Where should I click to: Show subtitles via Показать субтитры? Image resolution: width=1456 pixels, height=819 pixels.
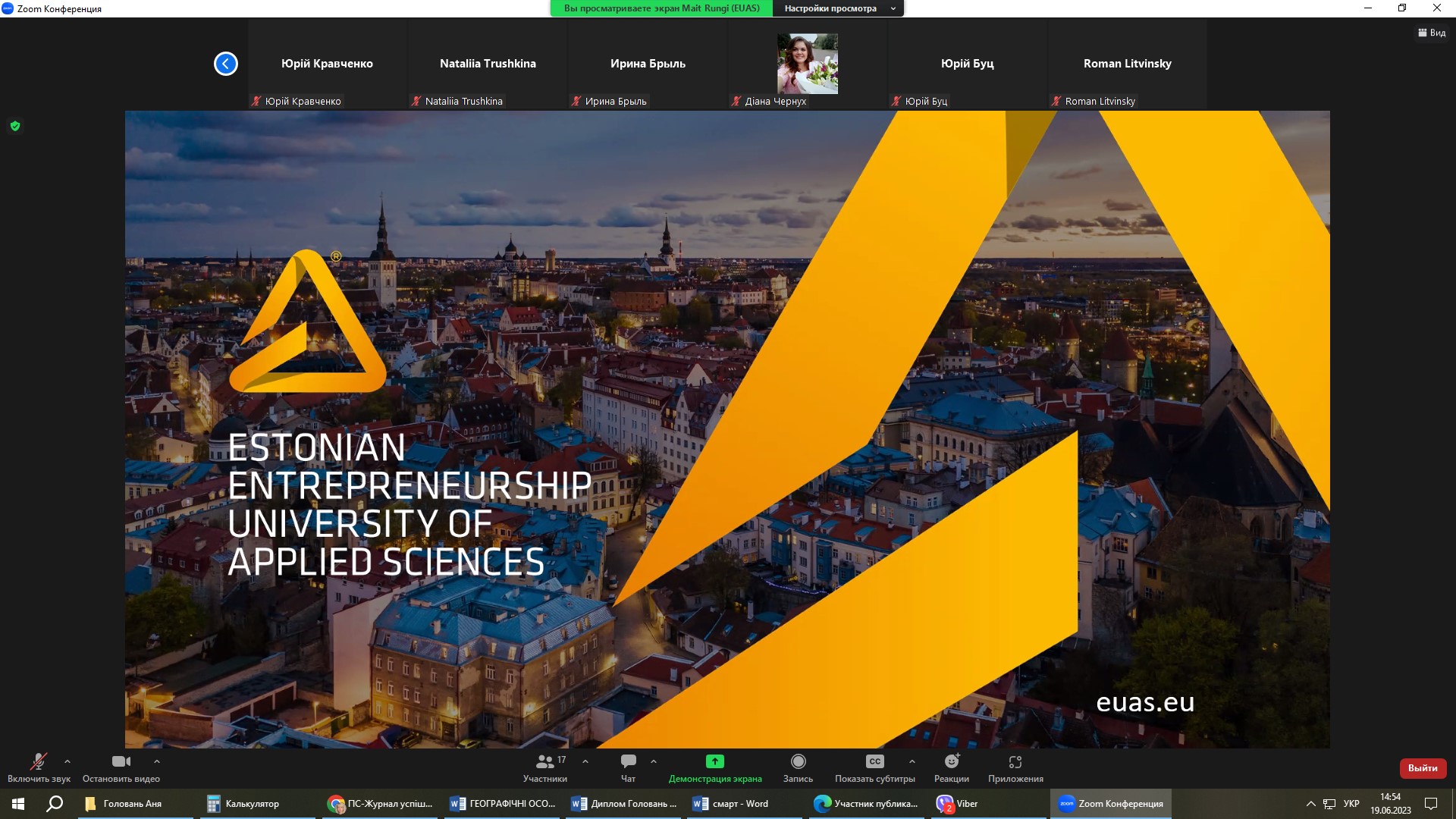coord(875,768)
